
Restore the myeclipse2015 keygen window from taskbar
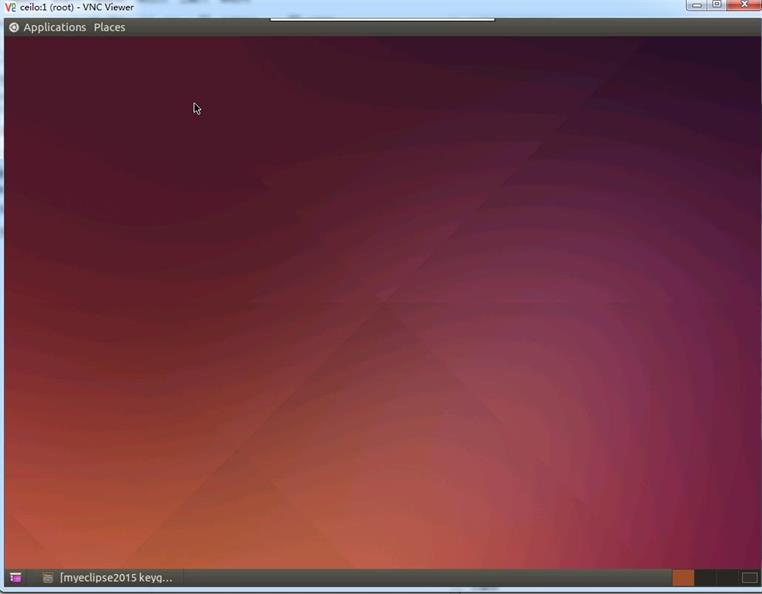[x=108, y=577]
